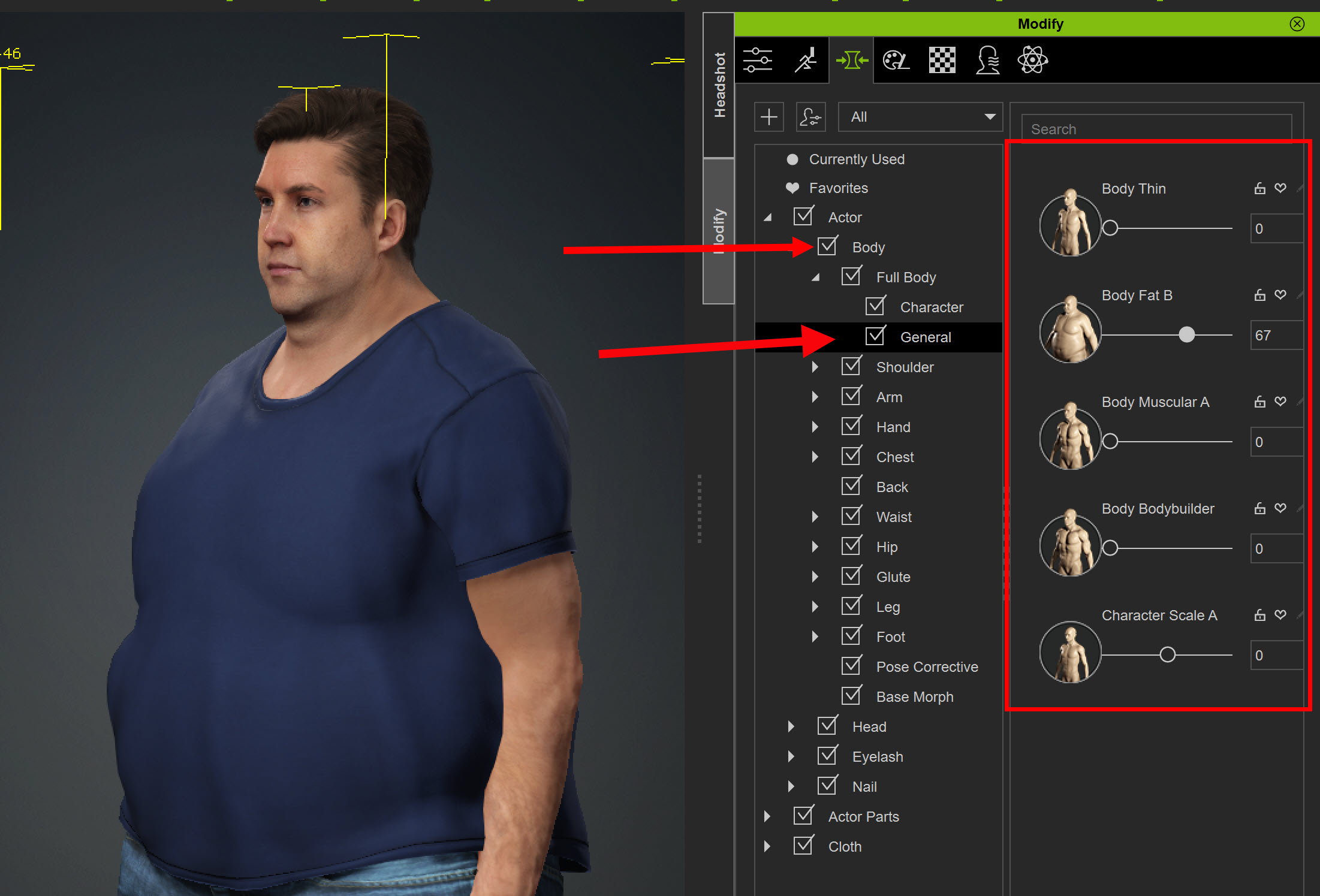Select Currently Used in morph list
The image size is (1320, 896).
(x=856, y=159)
